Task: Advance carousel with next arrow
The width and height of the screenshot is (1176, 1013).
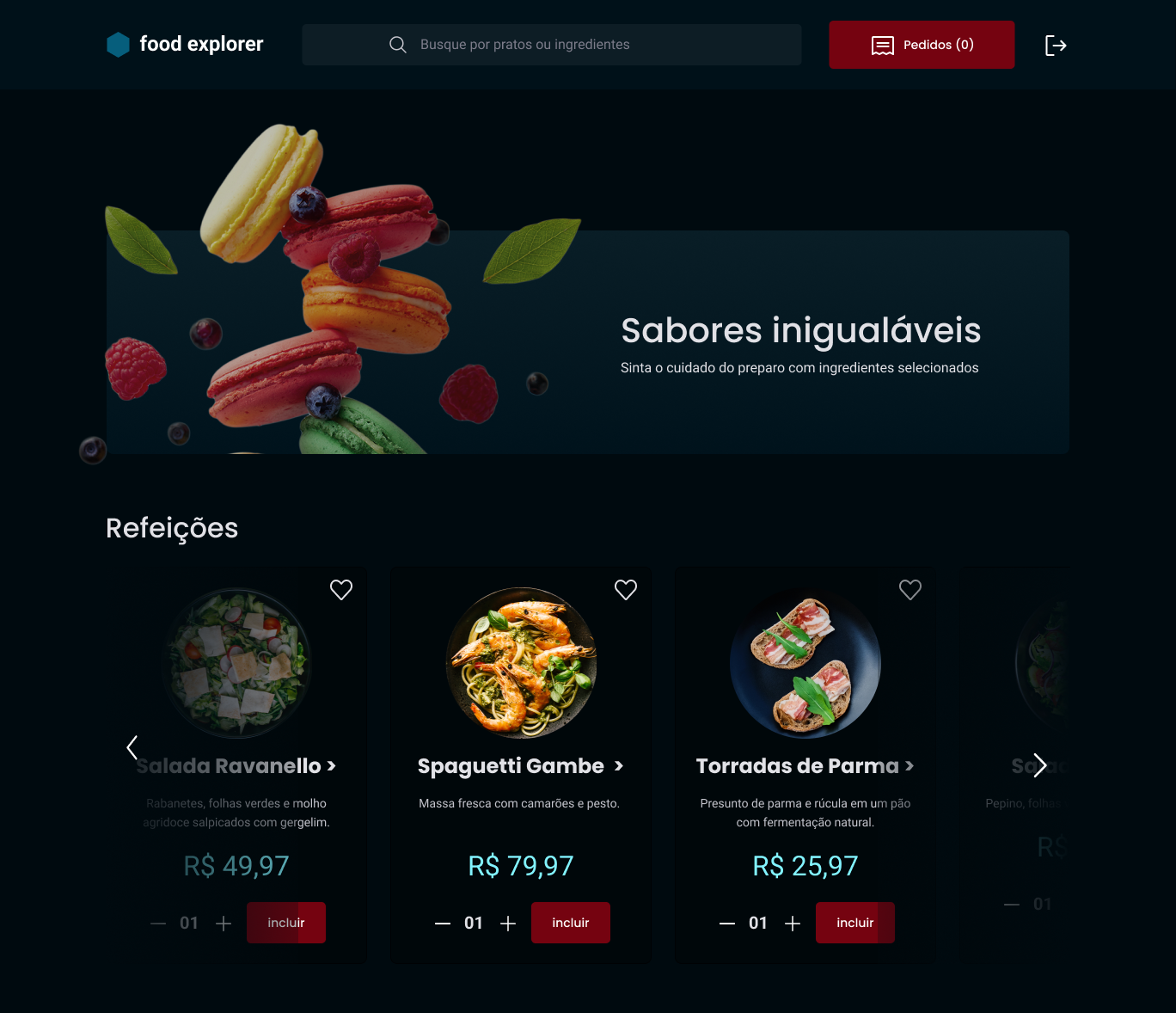Action: (1040, 765)
